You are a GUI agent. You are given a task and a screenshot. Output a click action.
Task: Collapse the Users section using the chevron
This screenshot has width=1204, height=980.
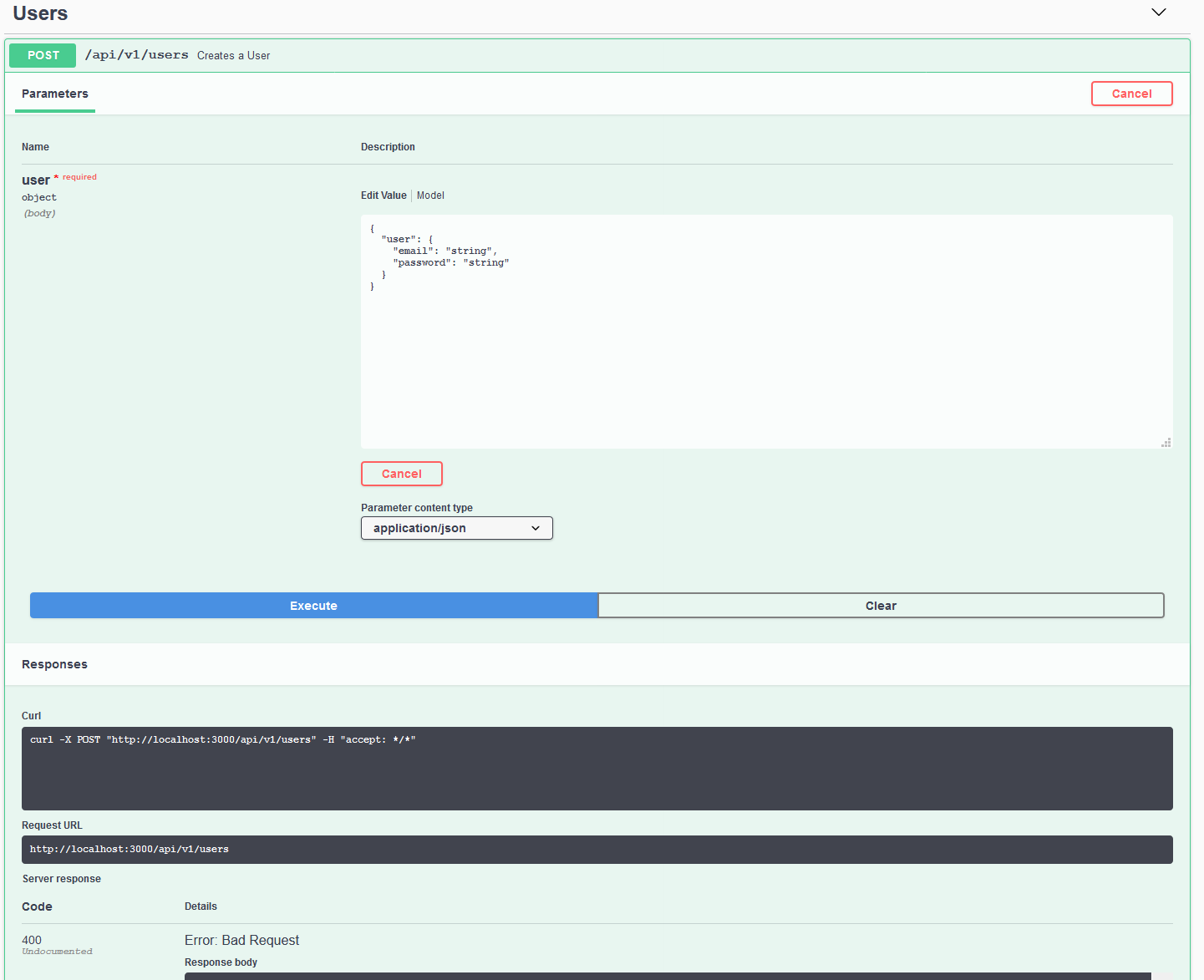pos(1158,13)
